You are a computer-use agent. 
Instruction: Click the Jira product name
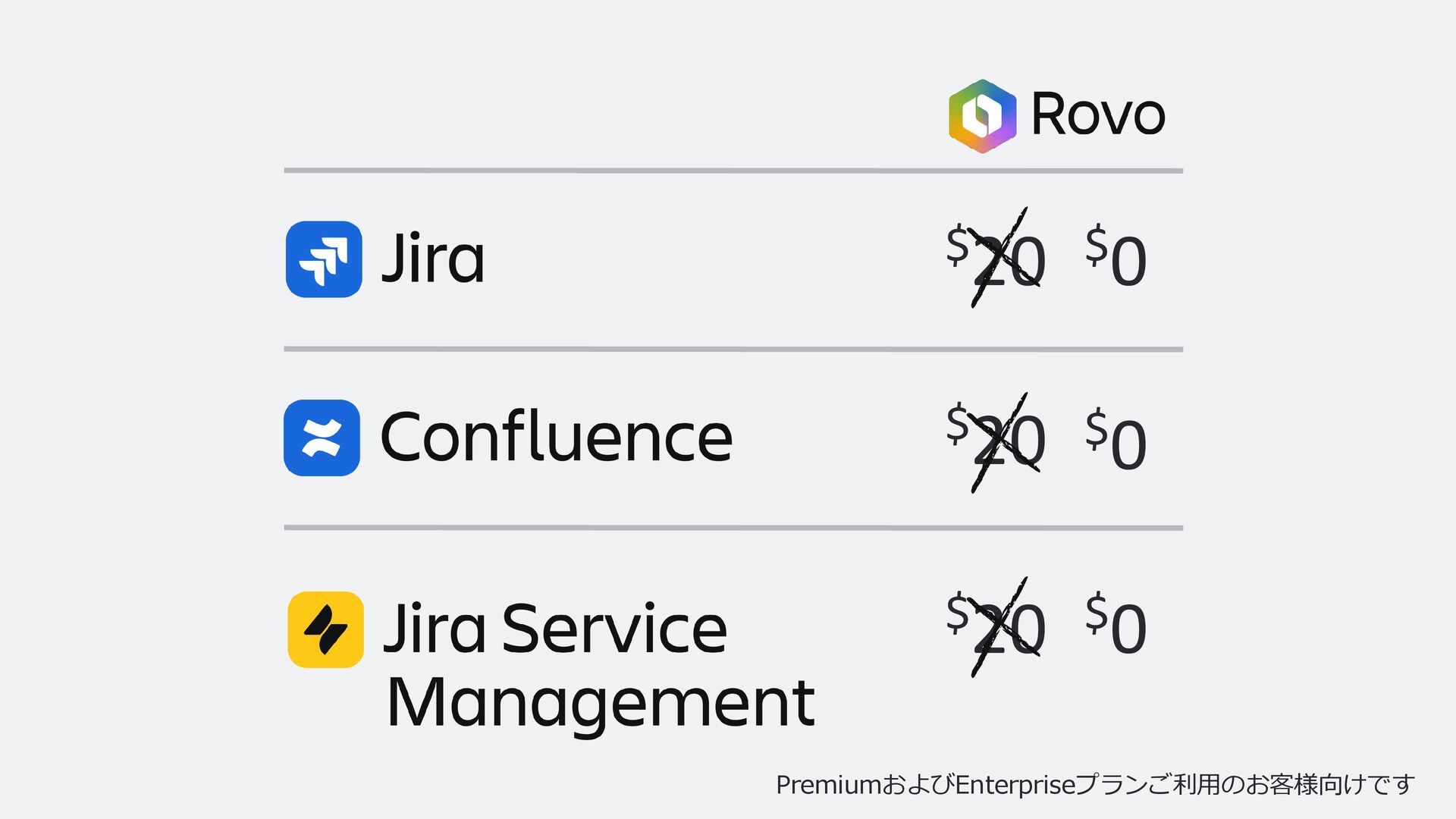point(433,258)
